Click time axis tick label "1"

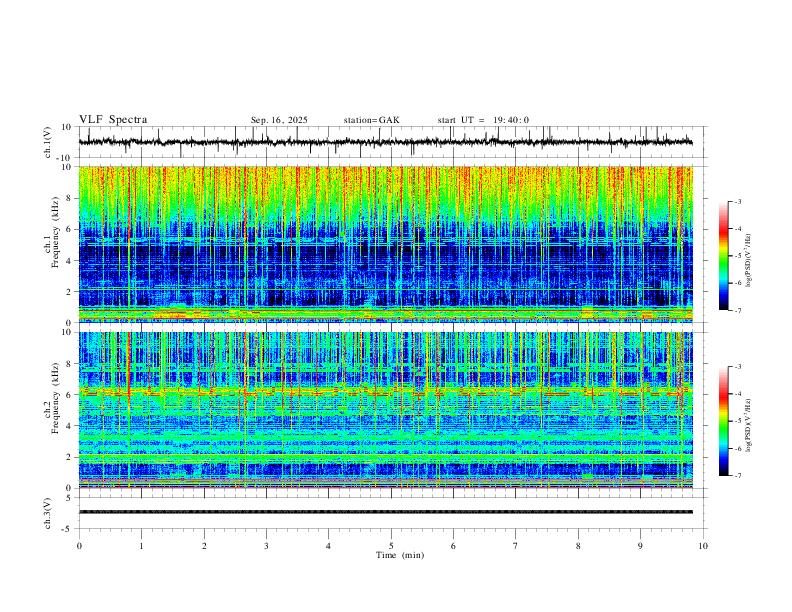point(141,546)
